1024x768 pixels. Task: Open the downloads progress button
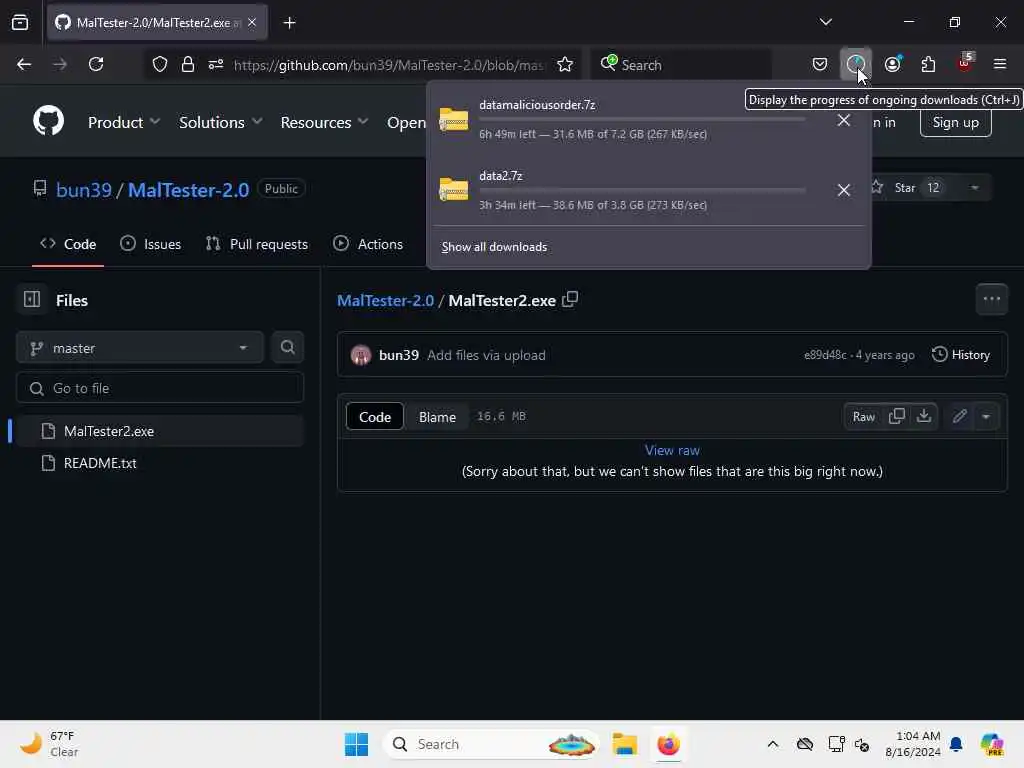[856, 64]
